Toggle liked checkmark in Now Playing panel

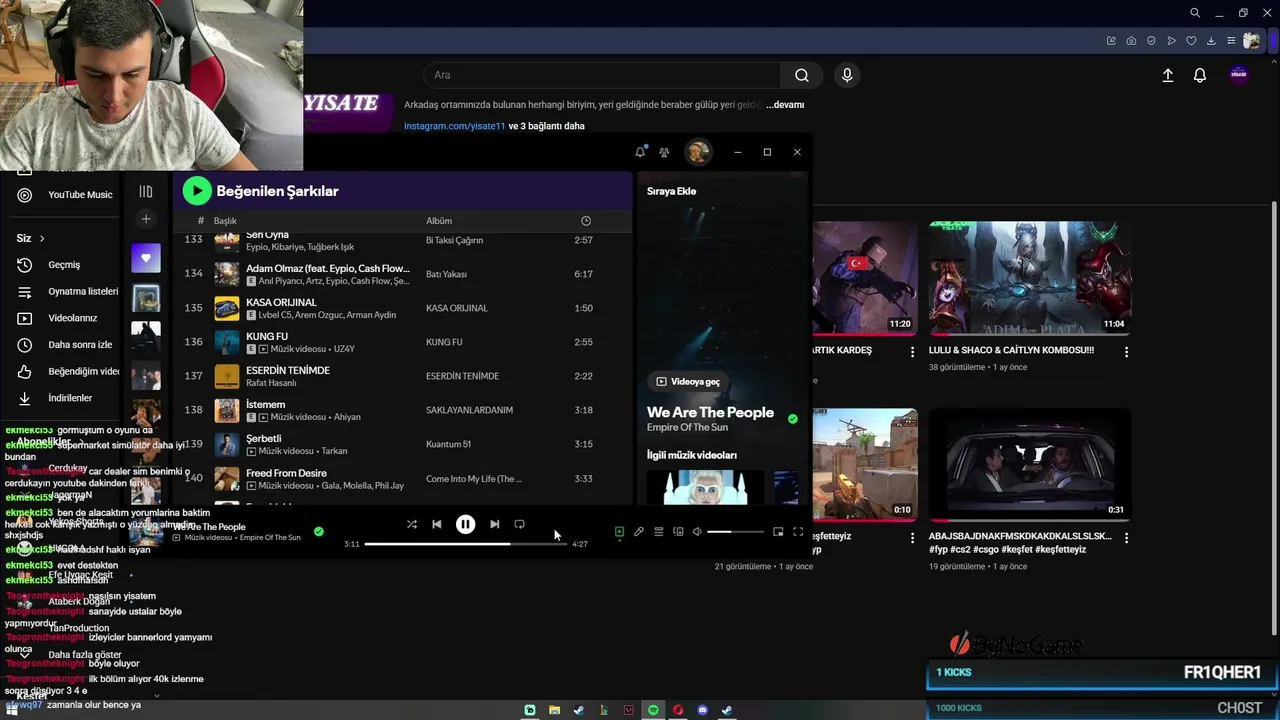click(793, 419)
